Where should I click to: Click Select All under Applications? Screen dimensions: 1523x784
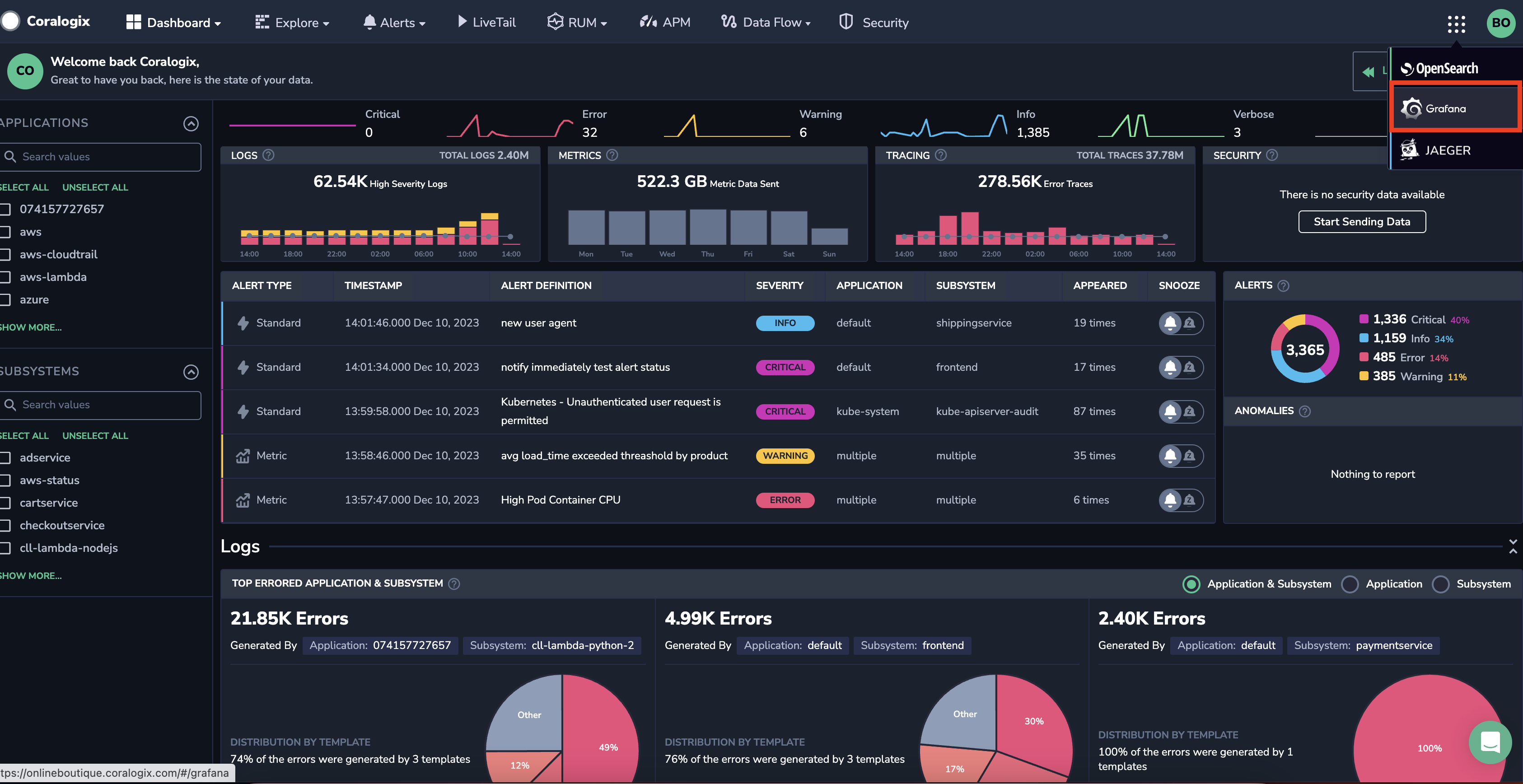24,187
